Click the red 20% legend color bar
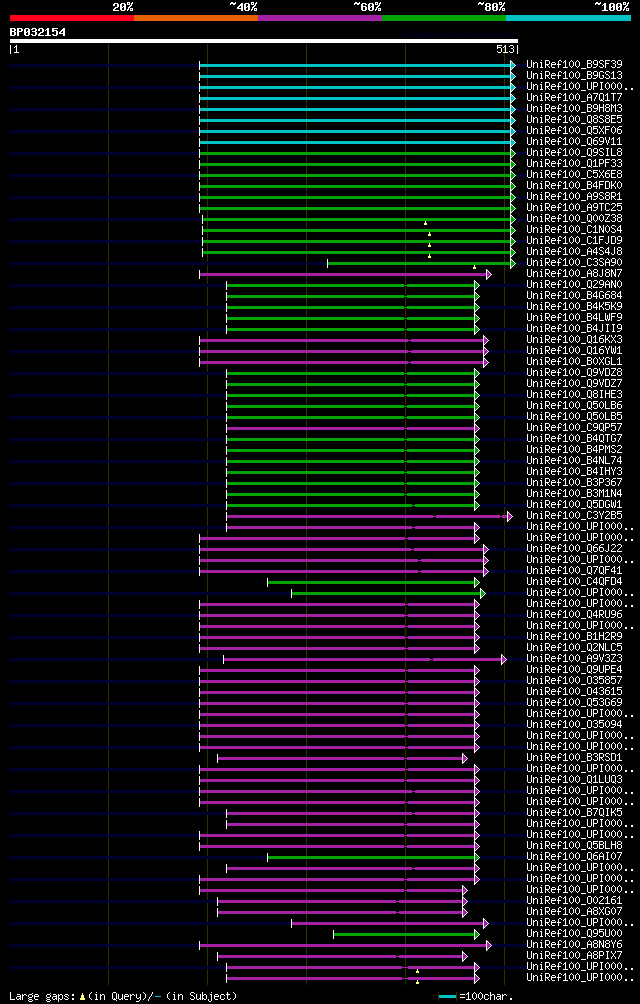640x1004 pixels. pyautogui.click(x=72, y=18)
